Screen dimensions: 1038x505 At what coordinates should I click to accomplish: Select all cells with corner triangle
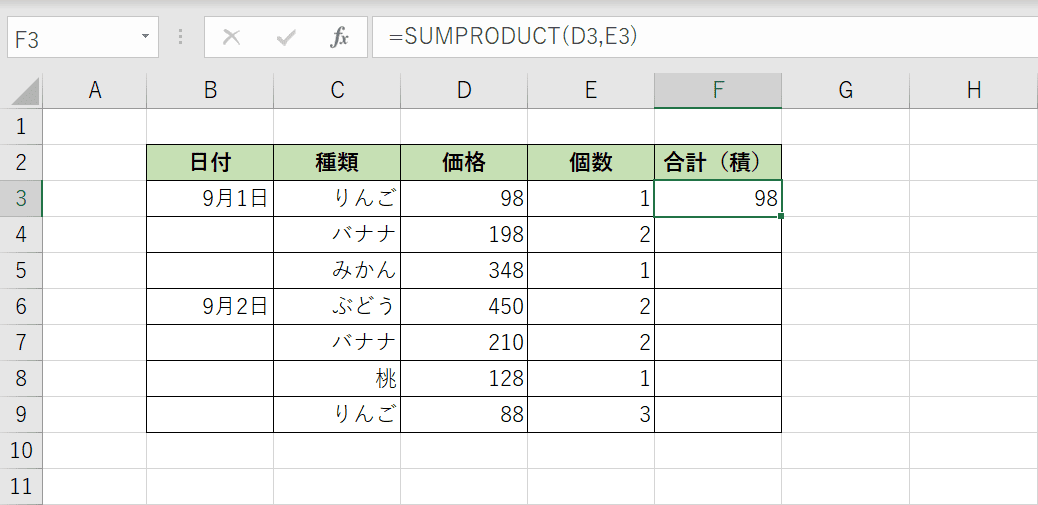click(26, 91)
